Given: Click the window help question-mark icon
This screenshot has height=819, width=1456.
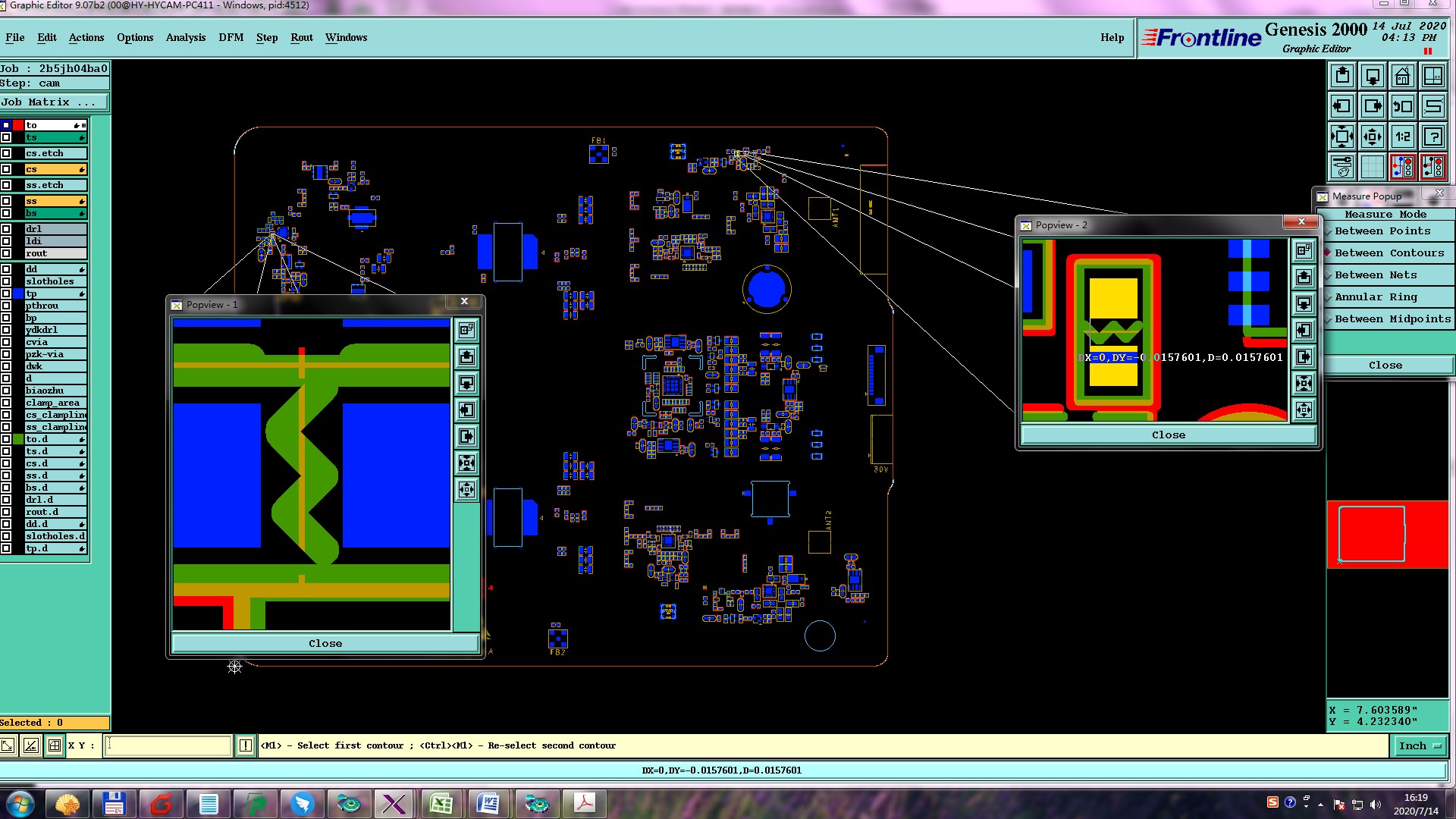Looking at the screenshot, I should (1432, 136).
